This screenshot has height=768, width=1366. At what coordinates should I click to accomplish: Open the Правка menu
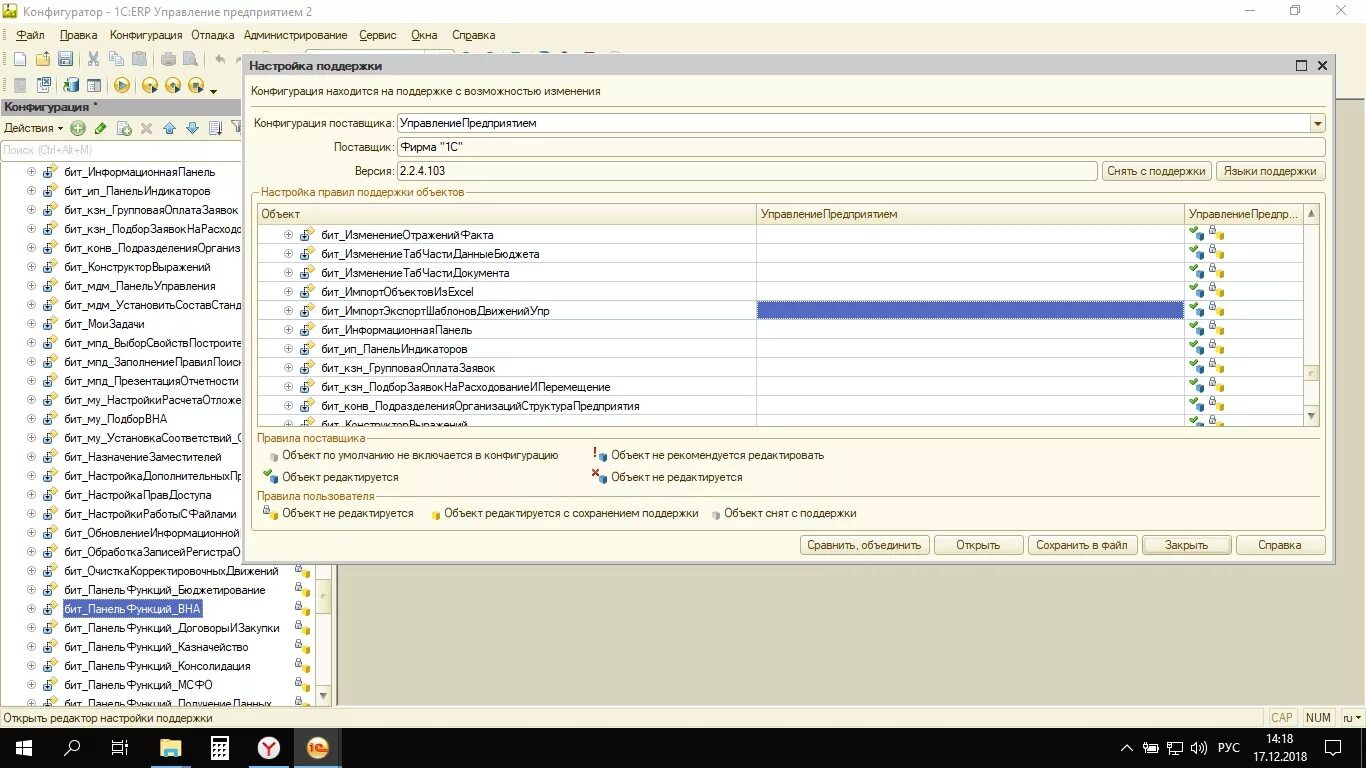[x=79, y=35]
